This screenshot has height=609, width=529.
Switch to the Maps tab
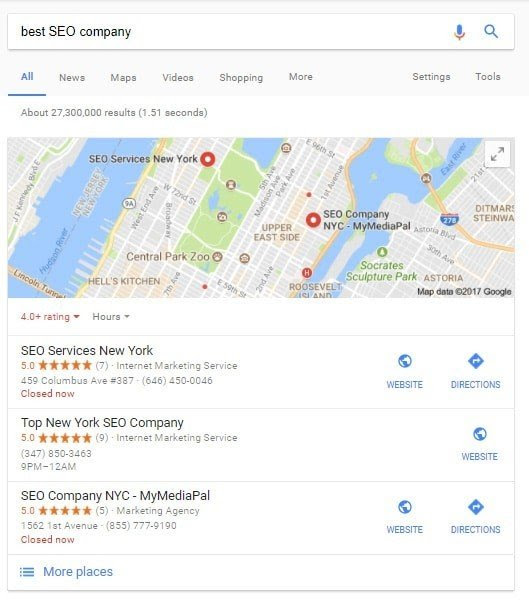(x=123, y=77)
